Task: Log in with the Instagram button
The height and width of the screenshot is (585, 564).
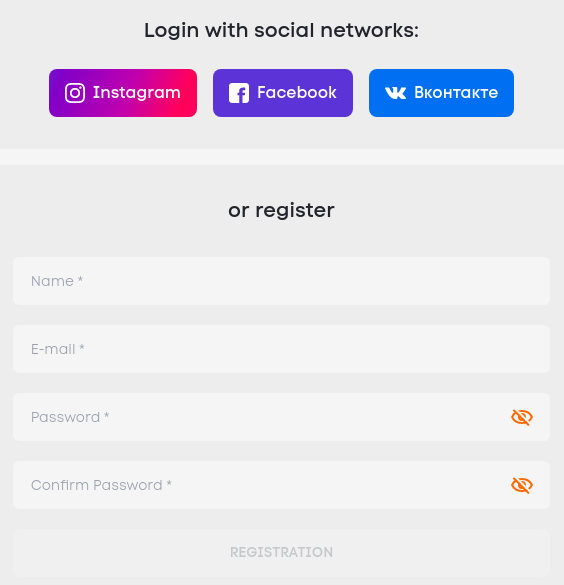Action: 123,93
